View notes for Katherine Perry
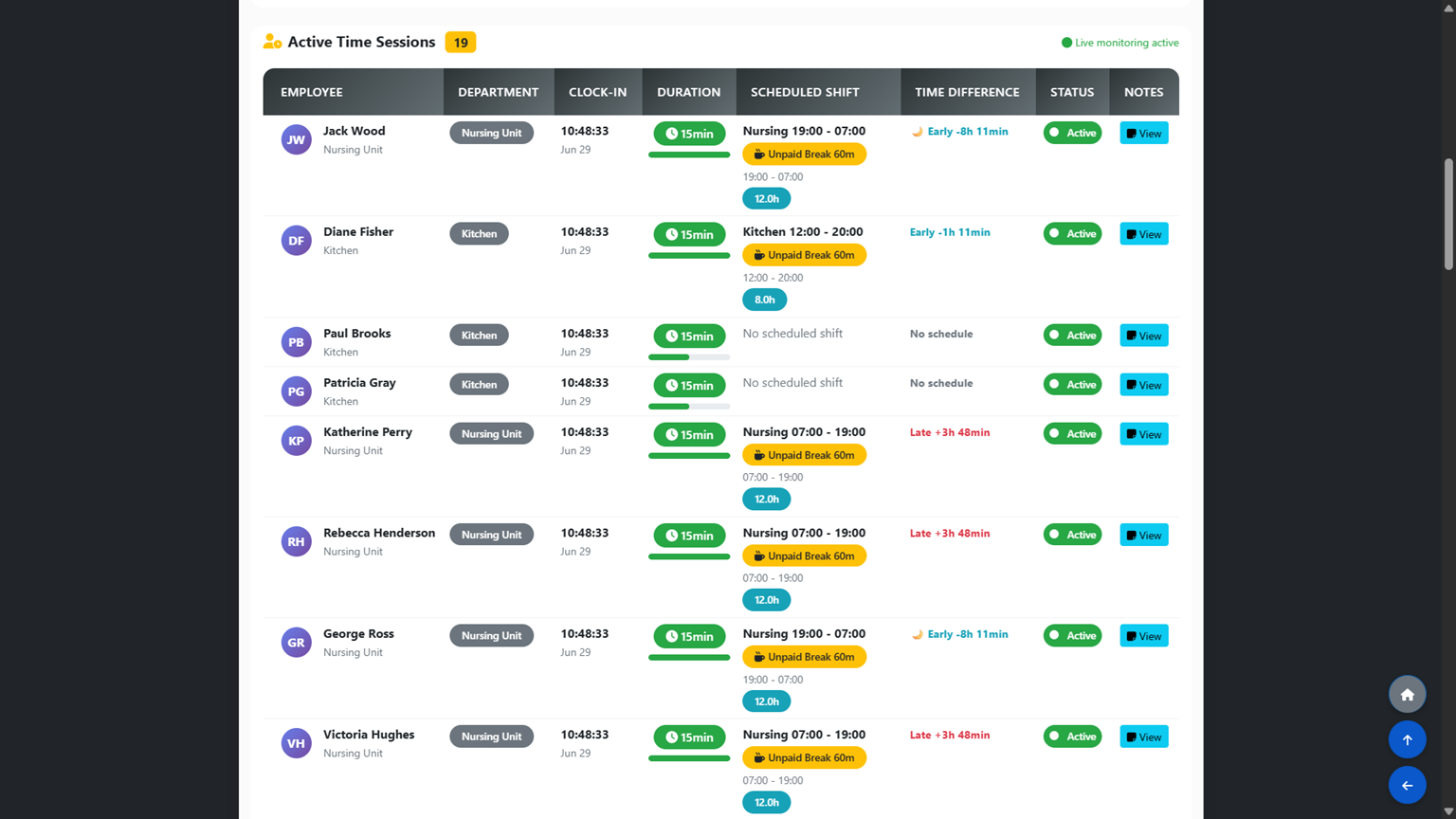The width and height of the screenshot is (1456, 819). coord(1144,434)
